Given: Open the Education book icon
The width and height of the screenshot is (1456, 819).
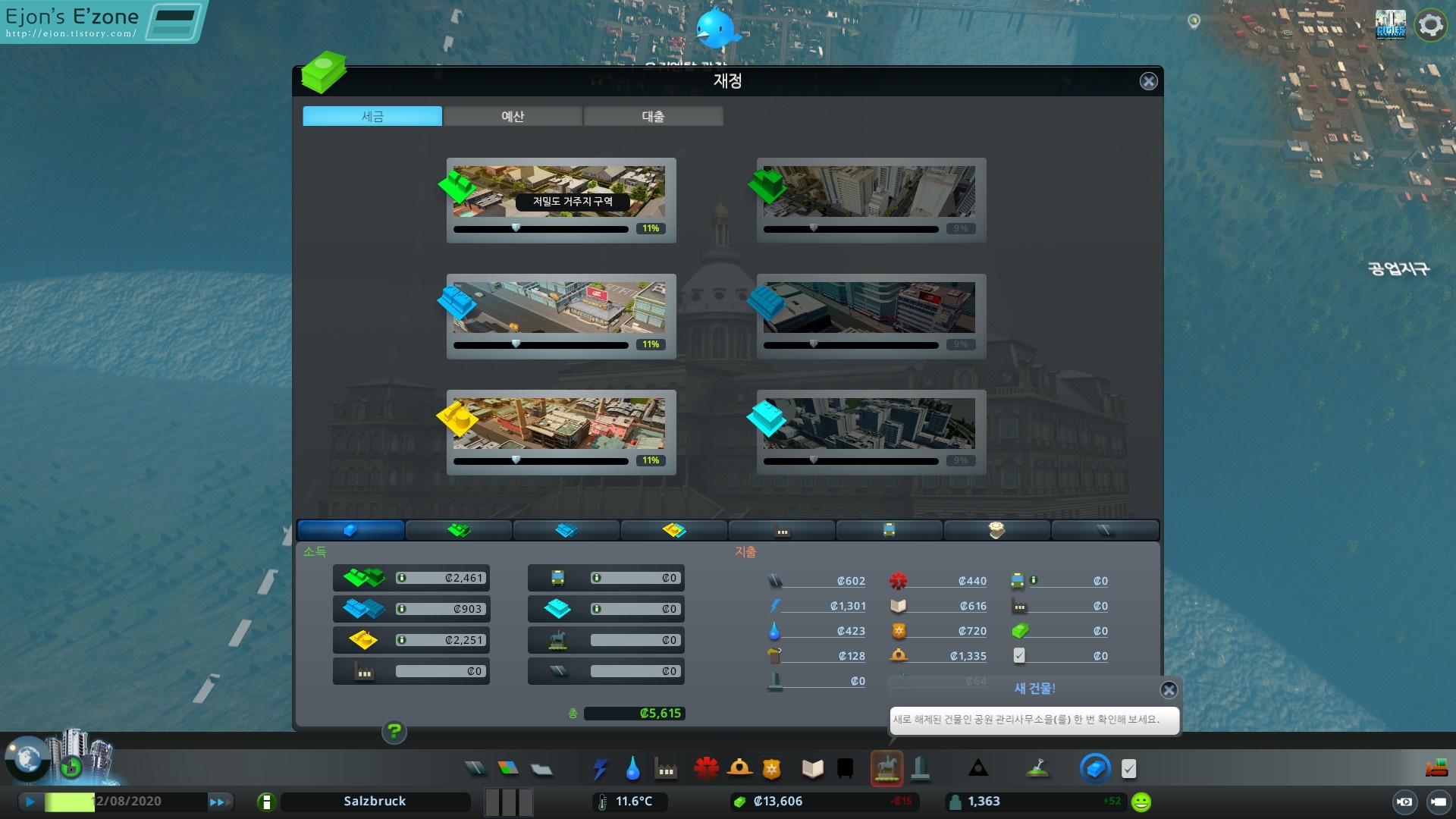Looking at the screenshot, I should (812, 769).
